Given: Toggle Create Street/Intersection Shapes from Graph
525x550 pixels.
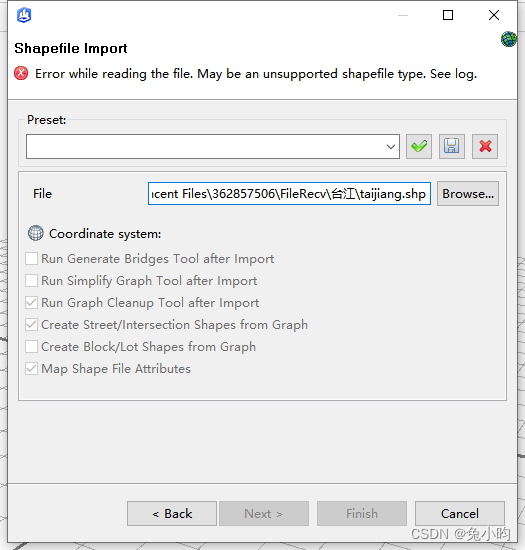Looking at the screenshot, I should [x=32, y=325].
